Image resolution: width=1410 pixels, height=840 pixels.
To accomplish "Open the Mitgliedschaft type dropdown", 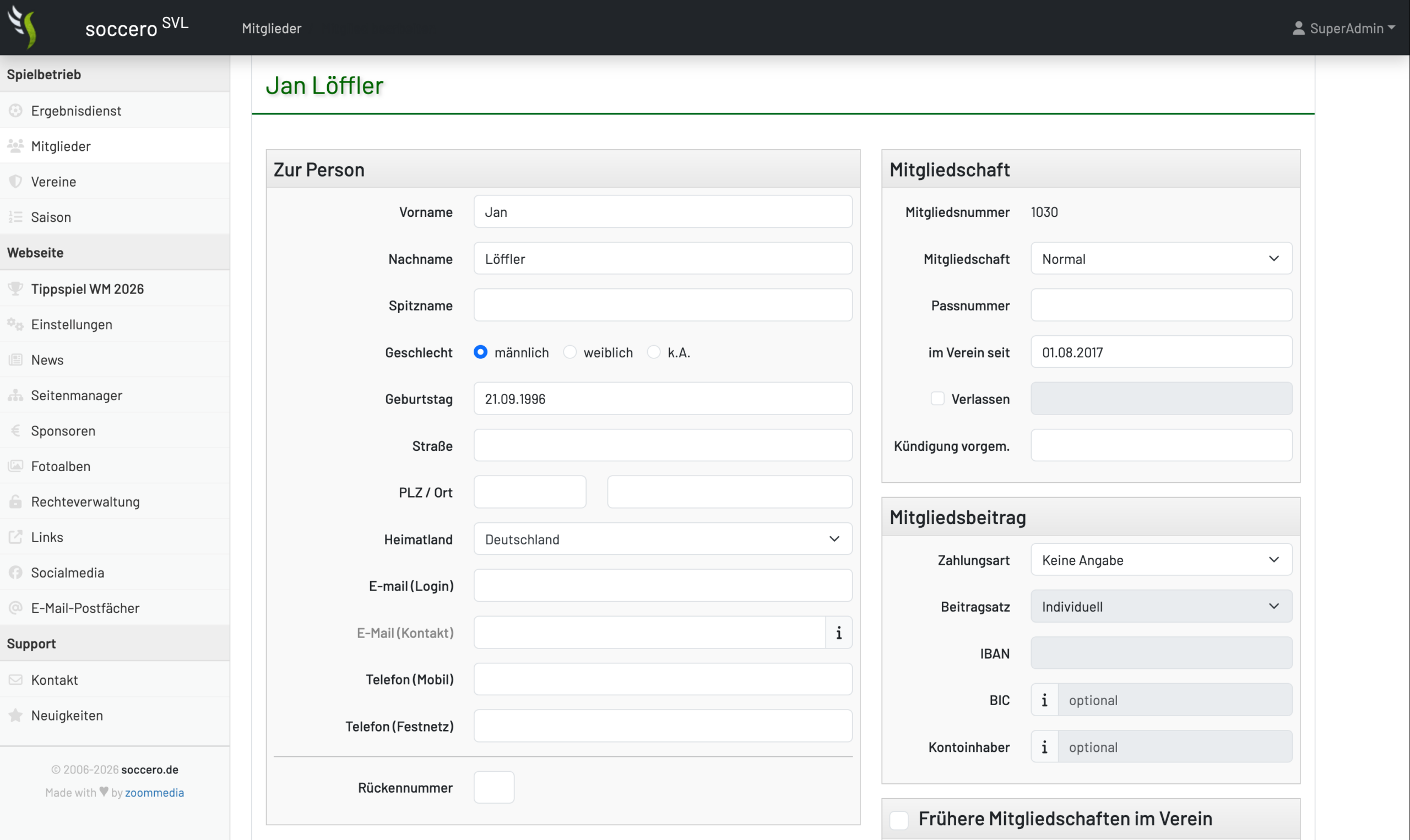I will 1162,259.
